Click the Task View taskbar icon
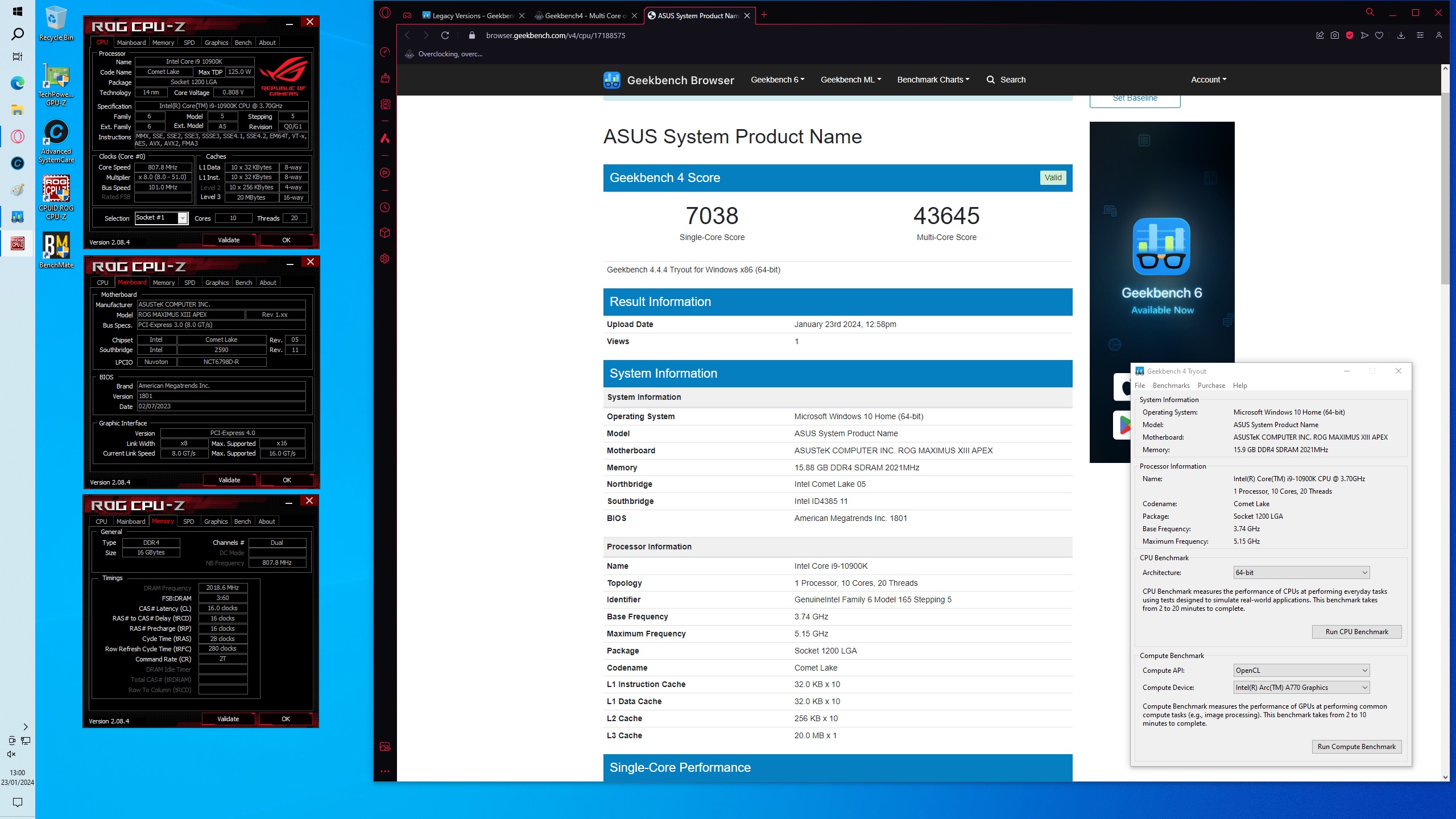This screenshot has height=819, width=1456. coord(18,56)
